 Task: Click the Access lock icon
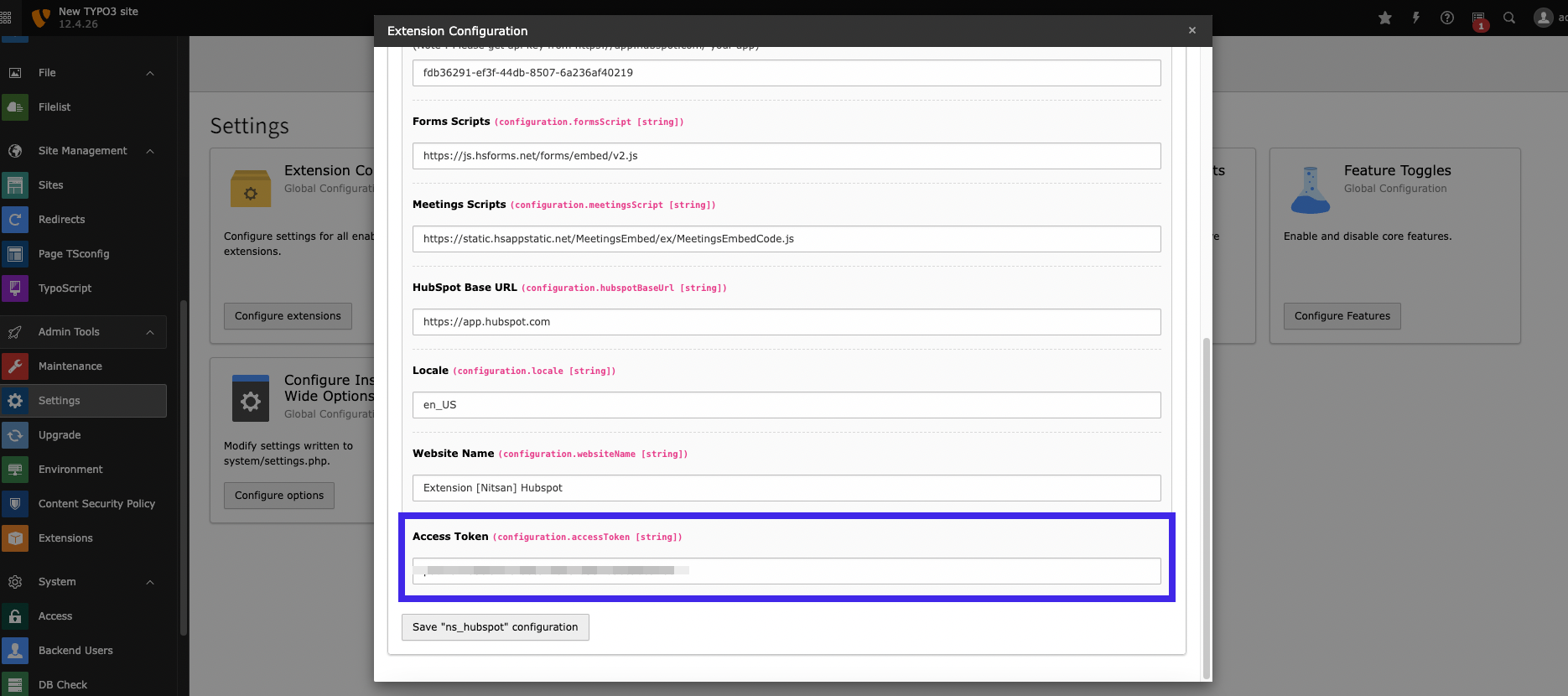pos(15,616)
